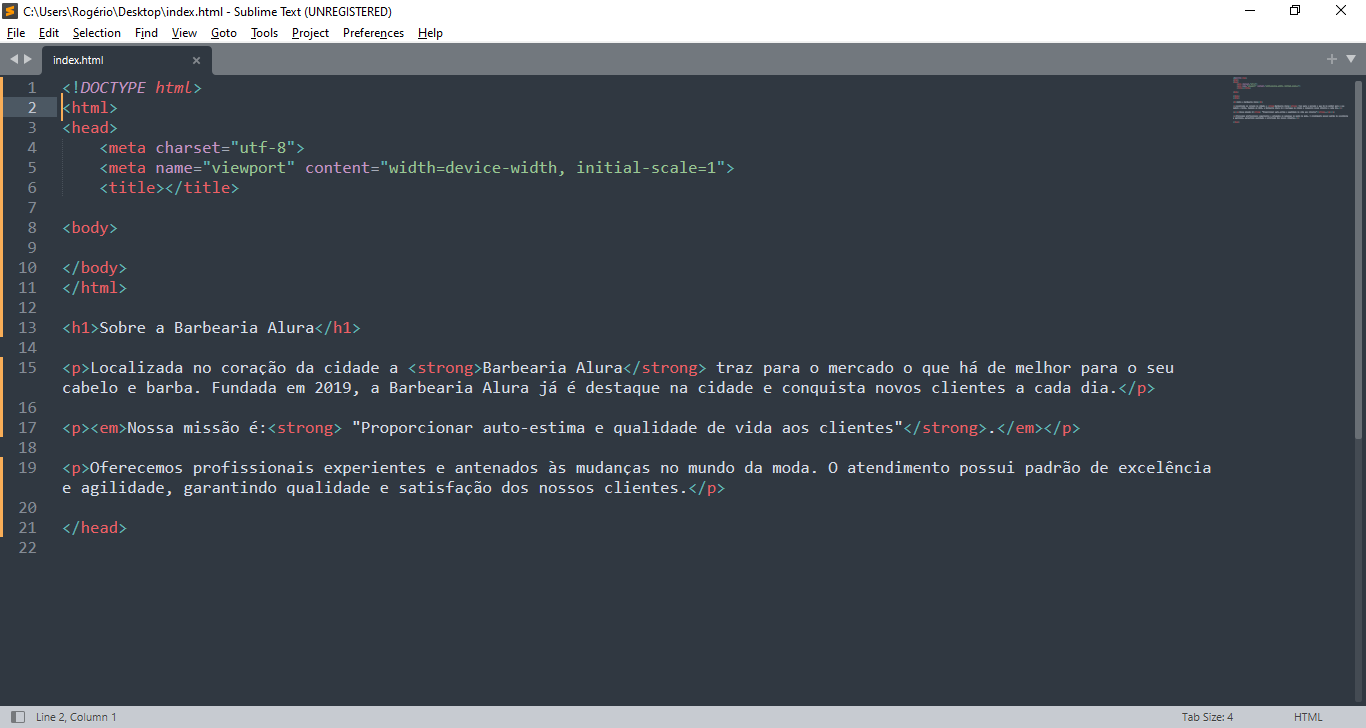Open the Project menu
The height and width of the screenshot is (728, 1366).
310,33
